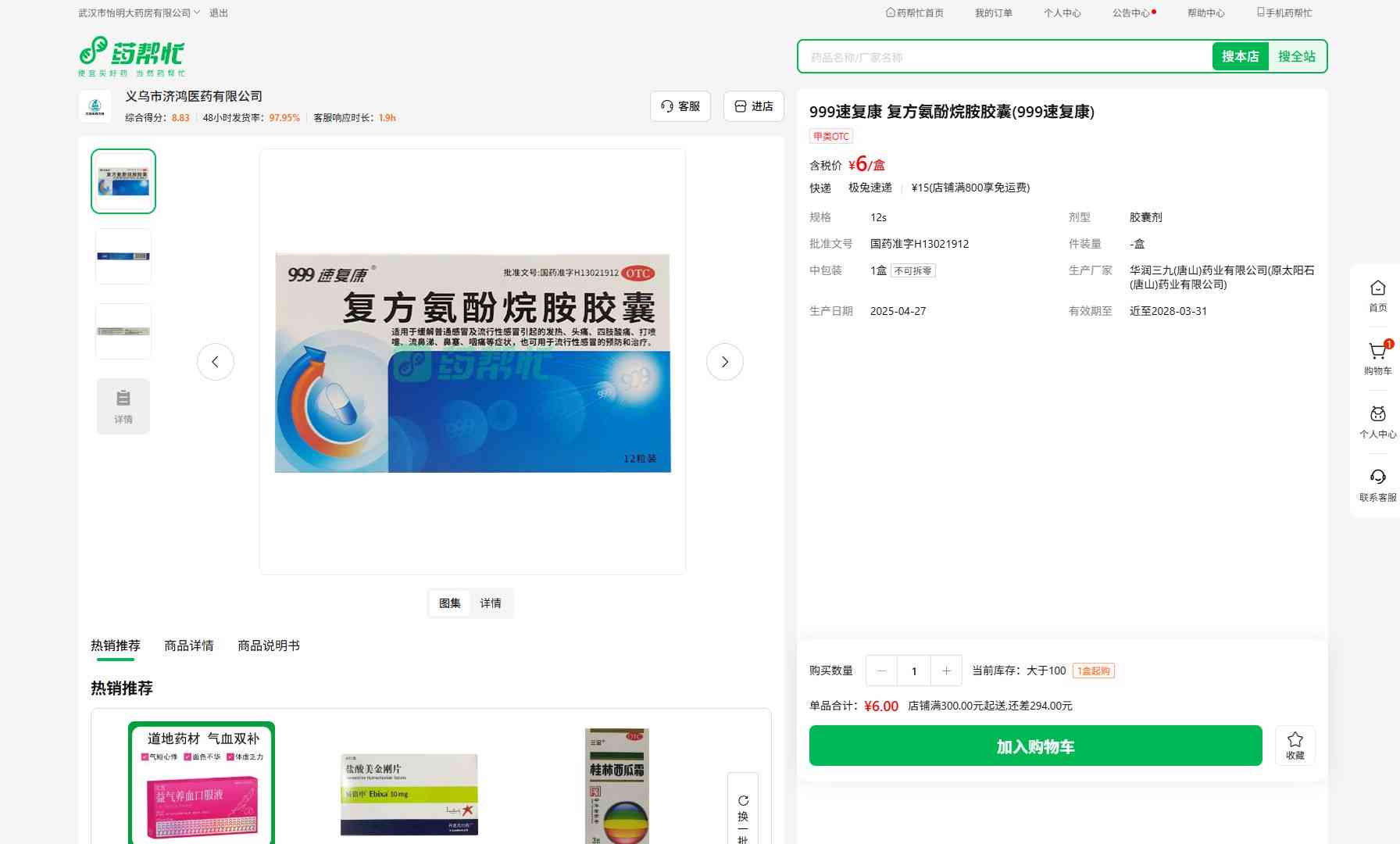The width and height of the screenshot is (1400, 844).
Task: Increase purchase quantity with the plus button
Action: coord(946,671)
